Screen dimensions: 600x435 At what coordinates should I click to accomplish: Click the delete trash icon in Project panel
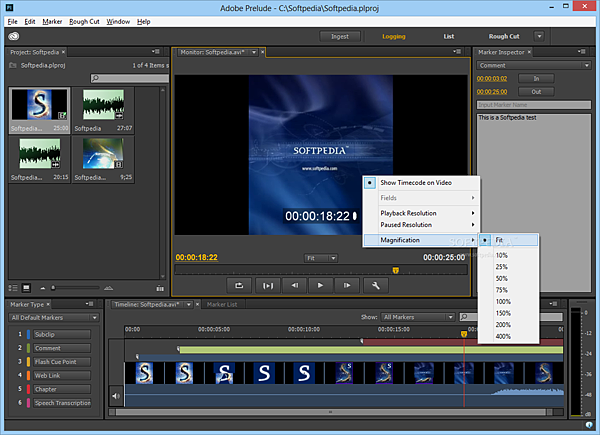click(x=160, y=288)
